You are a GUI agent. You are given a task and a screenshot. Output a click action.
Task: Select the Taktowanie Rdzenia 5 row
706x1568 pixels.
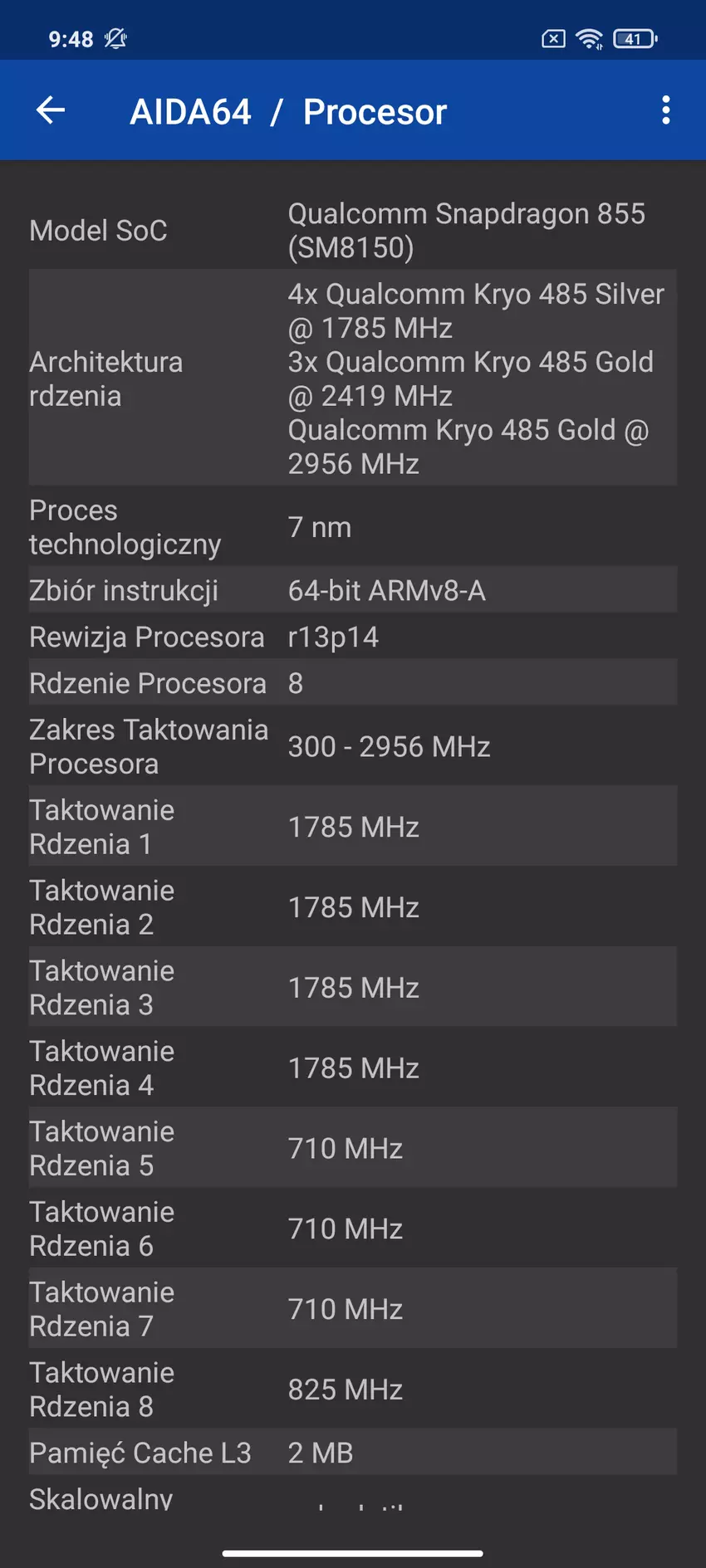[353, 1148]
